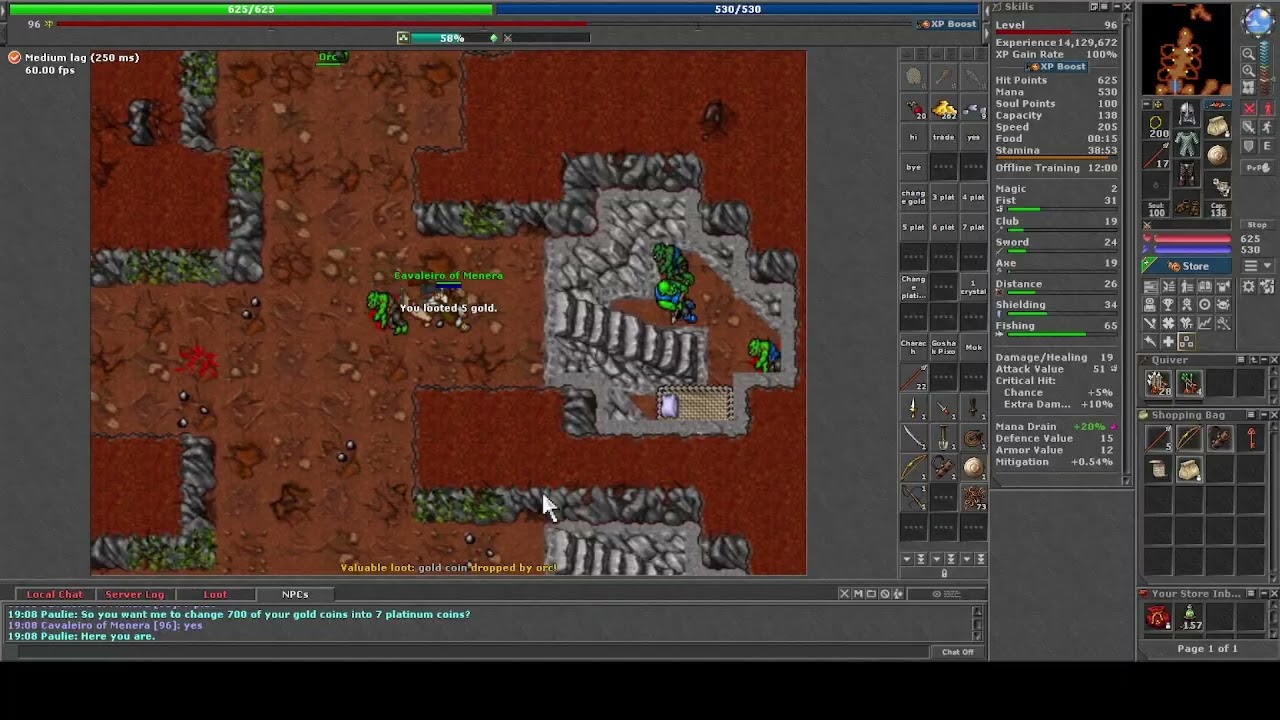Open the Loot chat tab

(x=215, y=594)
